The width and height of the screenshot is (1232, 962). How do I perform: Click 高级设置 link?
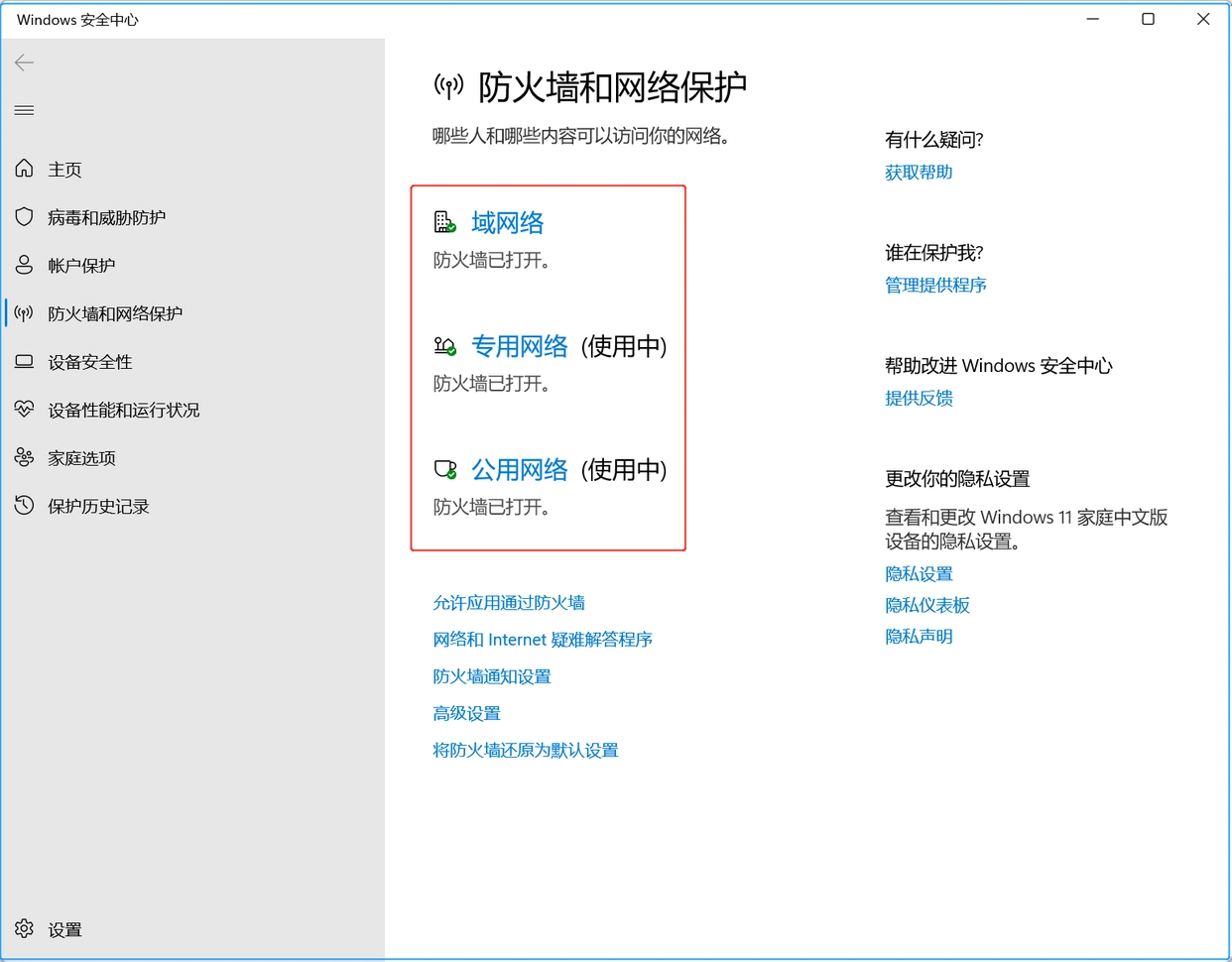(466, 712)
